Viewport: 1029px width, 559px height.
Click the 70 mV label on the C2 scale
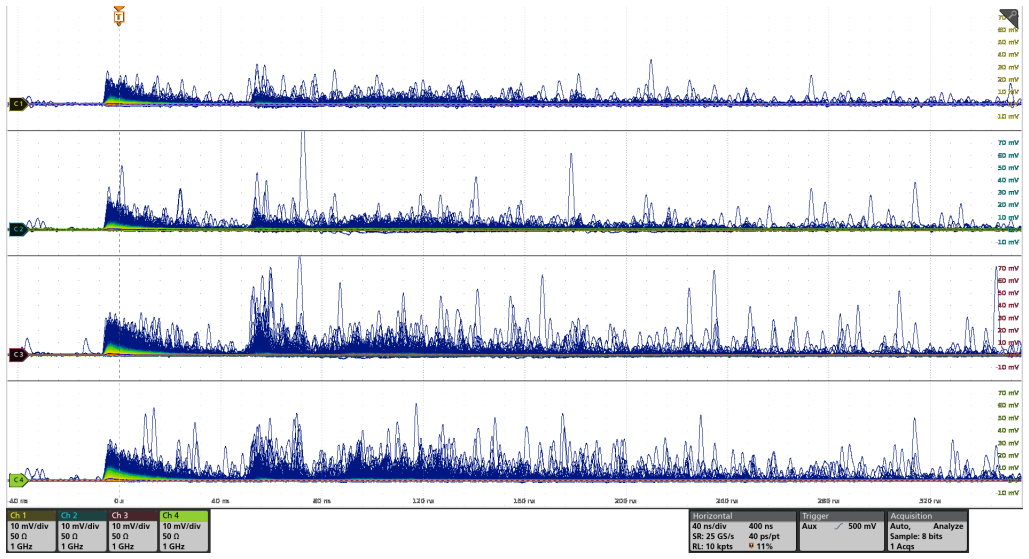point(1008,142)
